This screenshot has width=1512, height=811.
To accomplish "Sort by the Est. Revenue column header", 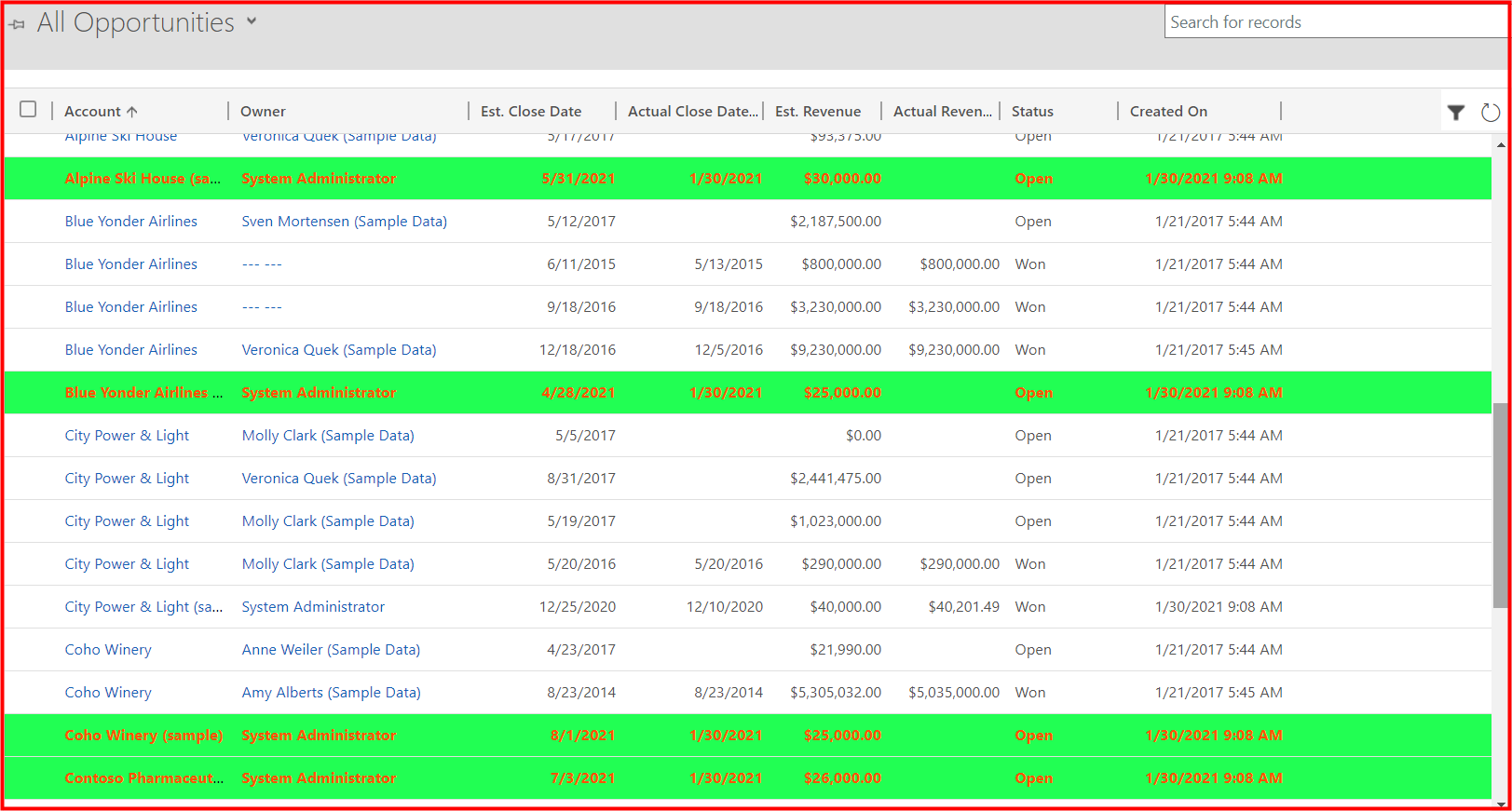I will click(818, 111).
